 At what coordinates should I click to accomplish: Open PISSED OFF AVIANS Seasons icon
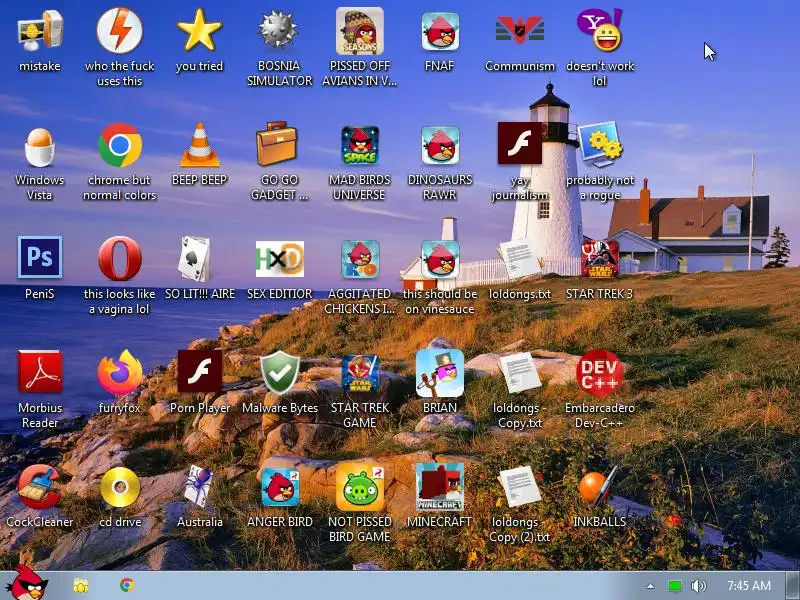[360, 32]
